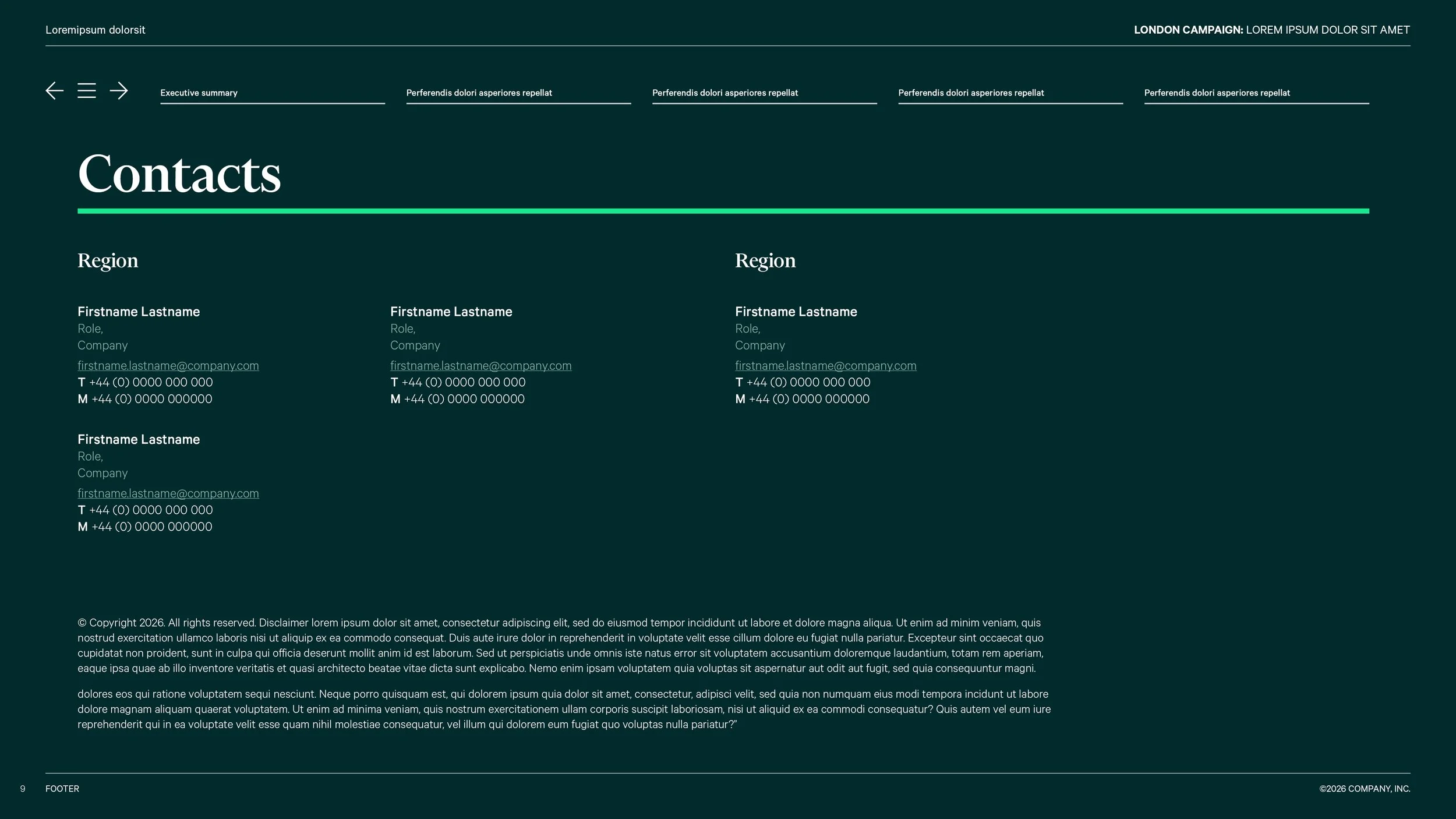Screen dimensions: 1456x819
Task: Open the Executive summary tab
Action: click(199, 93)
